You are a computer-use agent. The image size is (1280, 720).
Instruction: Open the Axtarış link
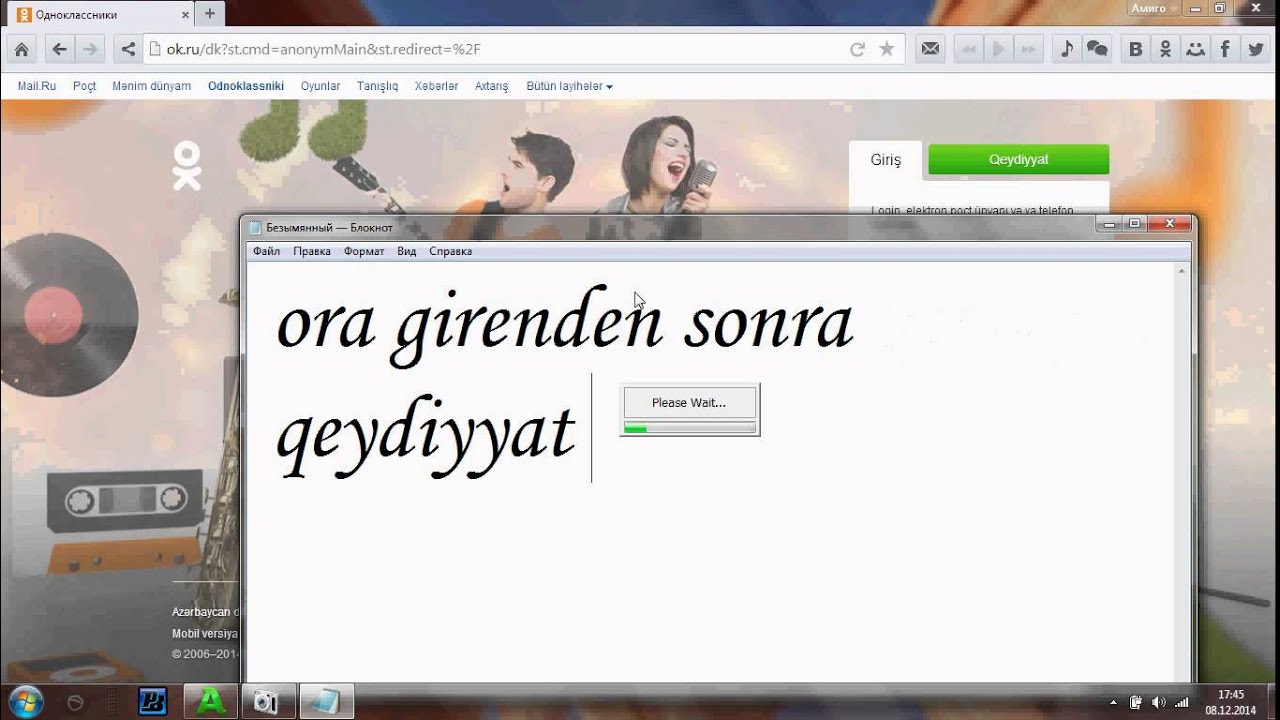491,86
